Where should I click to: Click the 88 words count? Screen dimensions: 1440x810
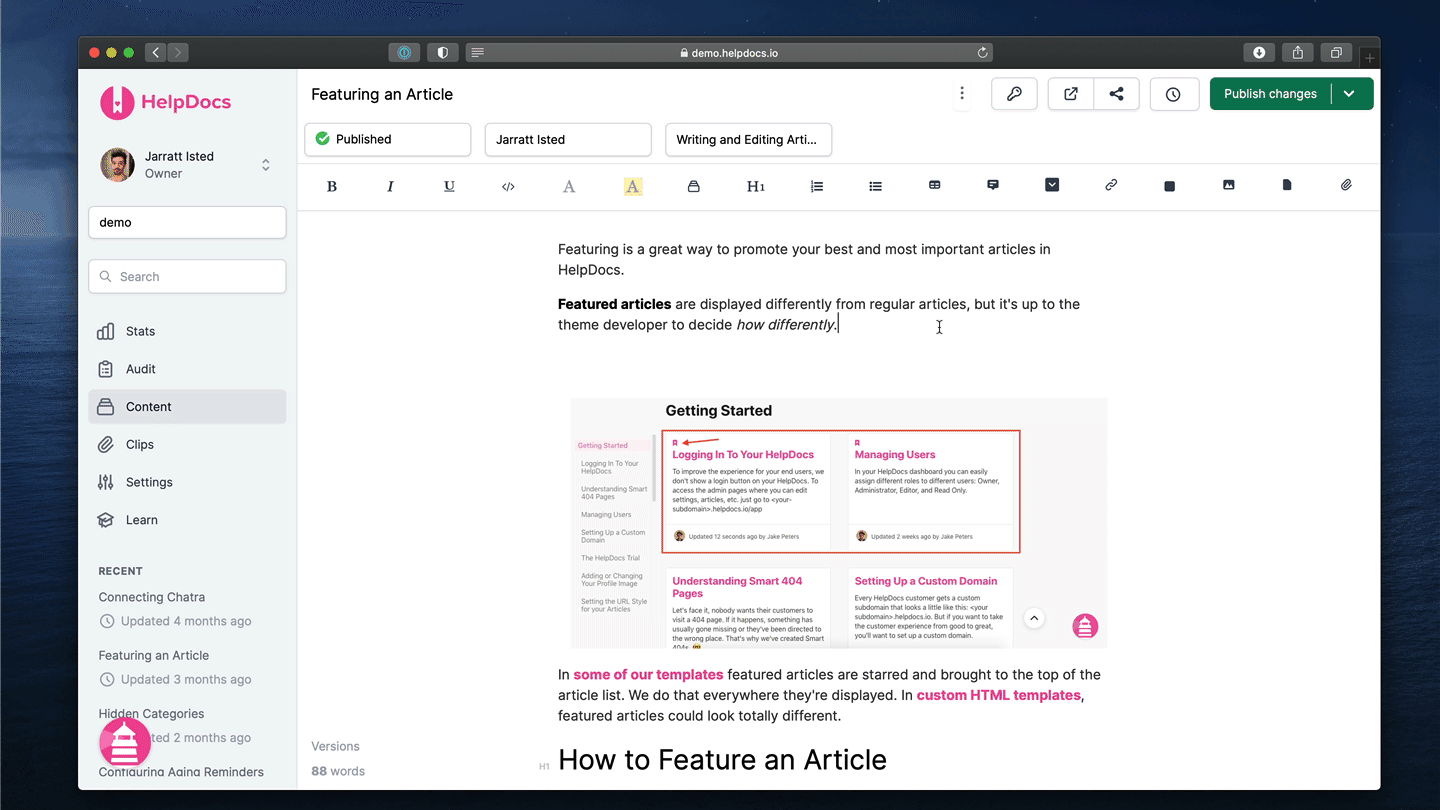(338, 771)
